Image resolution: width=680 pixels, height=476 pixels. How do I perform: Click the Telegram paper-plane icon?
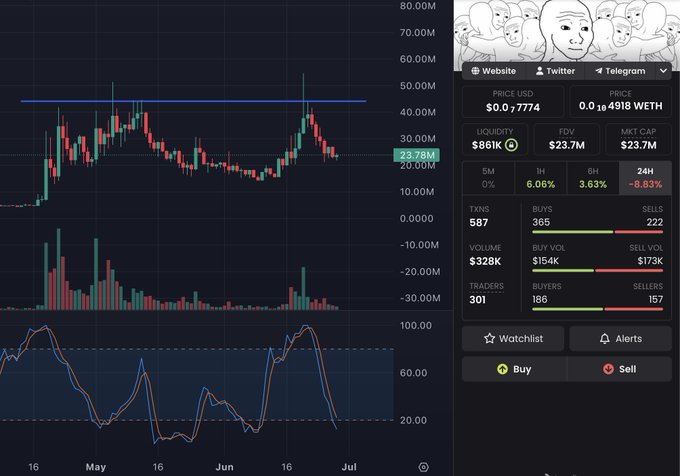598,71
